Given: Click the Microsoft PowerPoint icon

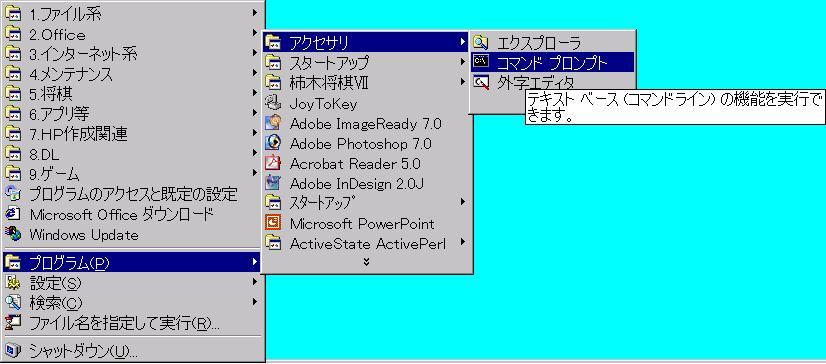Looking at the screenshot, I should pyautogui.click(x=273, y=223).
